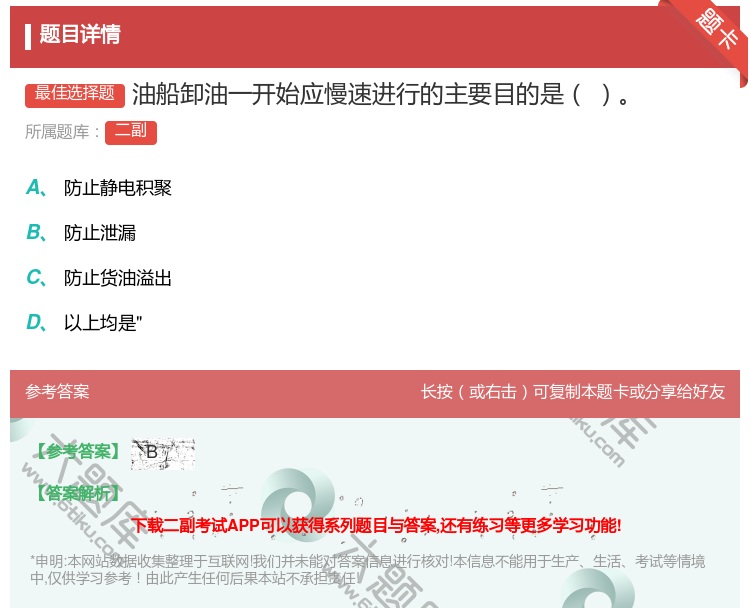Click the 最佳选择题 question type badge

pos(75,94)
